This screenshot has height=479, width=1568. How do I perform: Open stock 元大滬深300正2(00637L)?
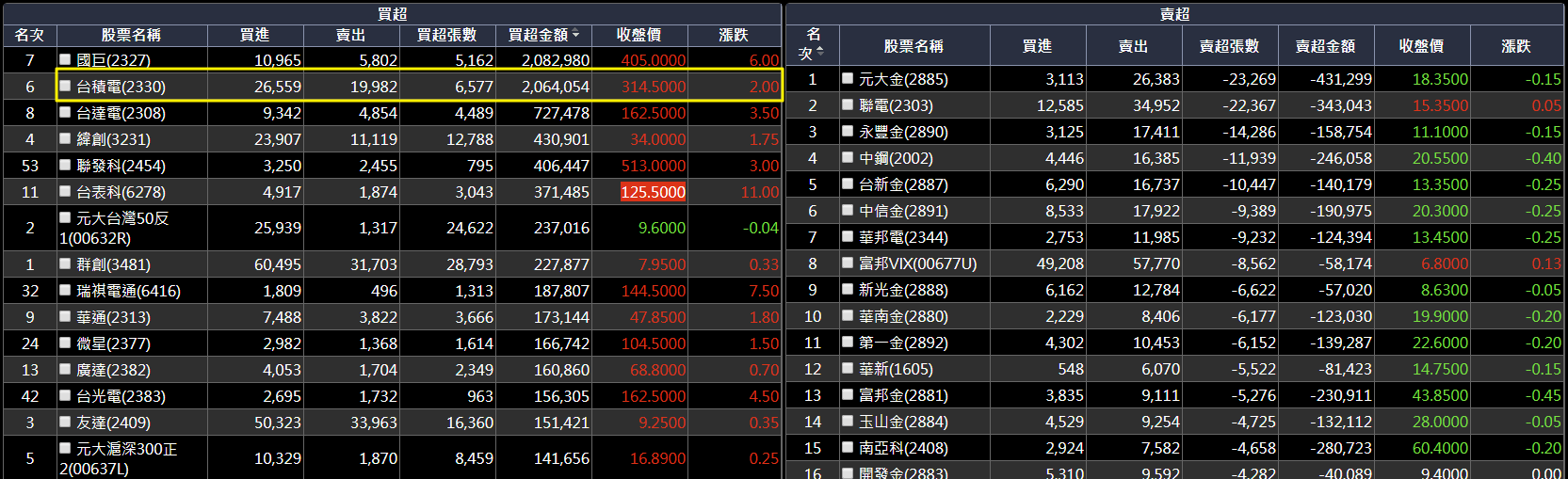coord(118,458)
